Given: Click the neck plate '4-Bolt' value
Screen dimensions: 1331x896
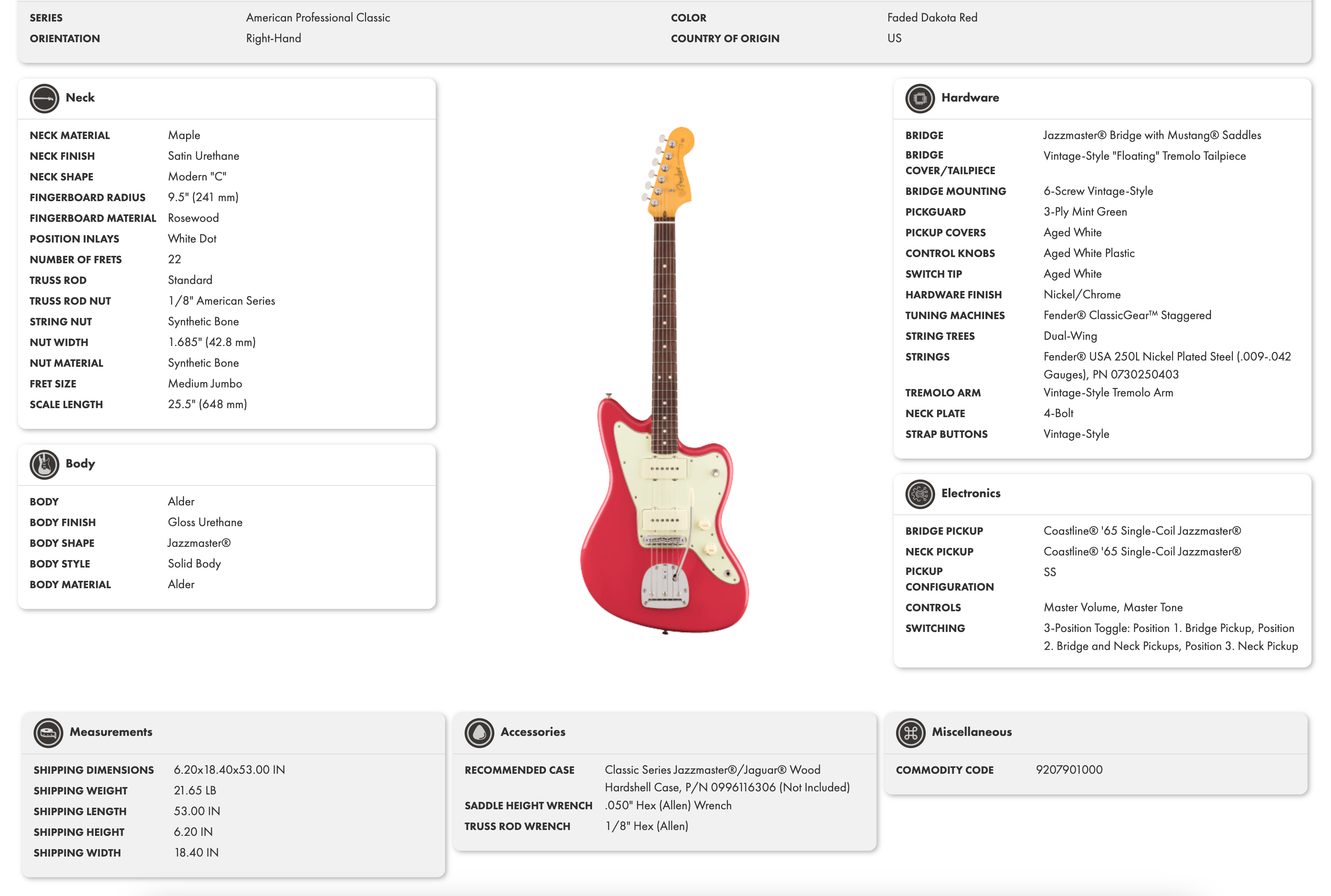Looking at the screenshot, I should [x=1058, y=413].
